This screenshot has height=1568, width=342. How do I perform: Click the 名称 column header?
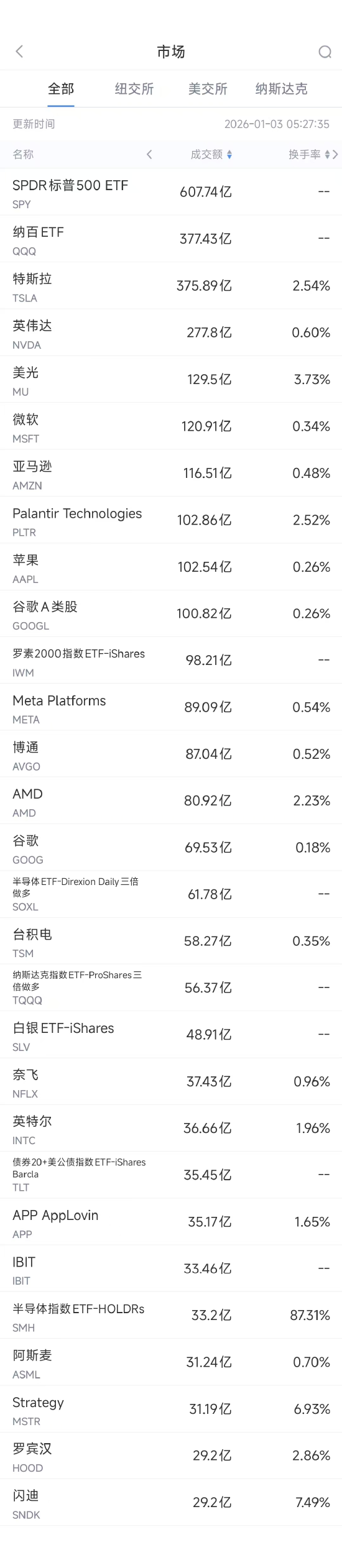click(23, 154)
